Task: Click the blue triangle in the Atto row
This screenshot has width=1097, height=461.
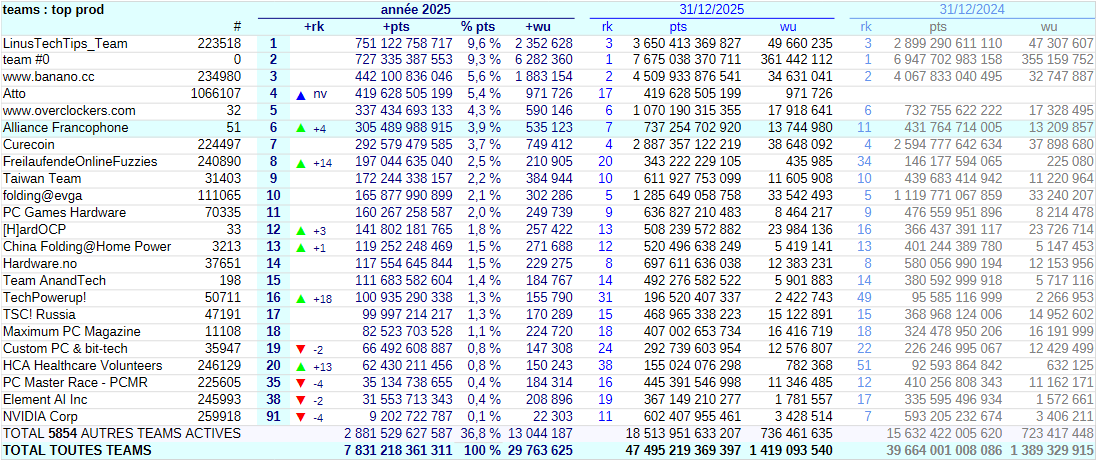Action: coord(301,94)
